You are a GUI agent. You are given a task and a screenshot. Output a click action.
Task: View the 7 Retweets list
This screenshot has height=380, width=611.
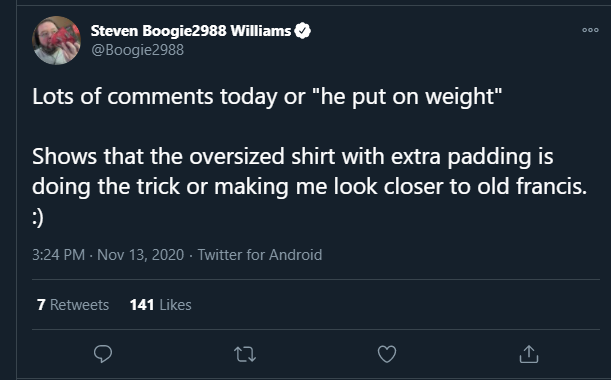point(73,305)
